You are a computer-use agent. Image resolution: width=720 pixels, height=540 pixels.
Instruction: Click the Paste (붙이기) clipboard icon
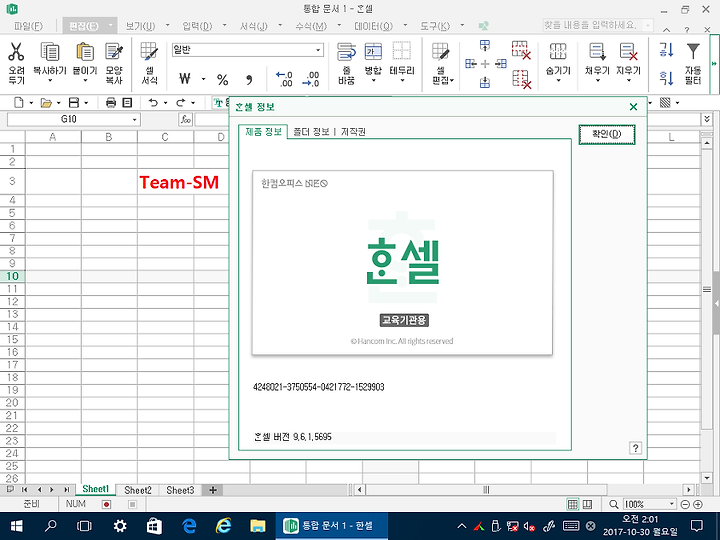(x=85, y=52)
